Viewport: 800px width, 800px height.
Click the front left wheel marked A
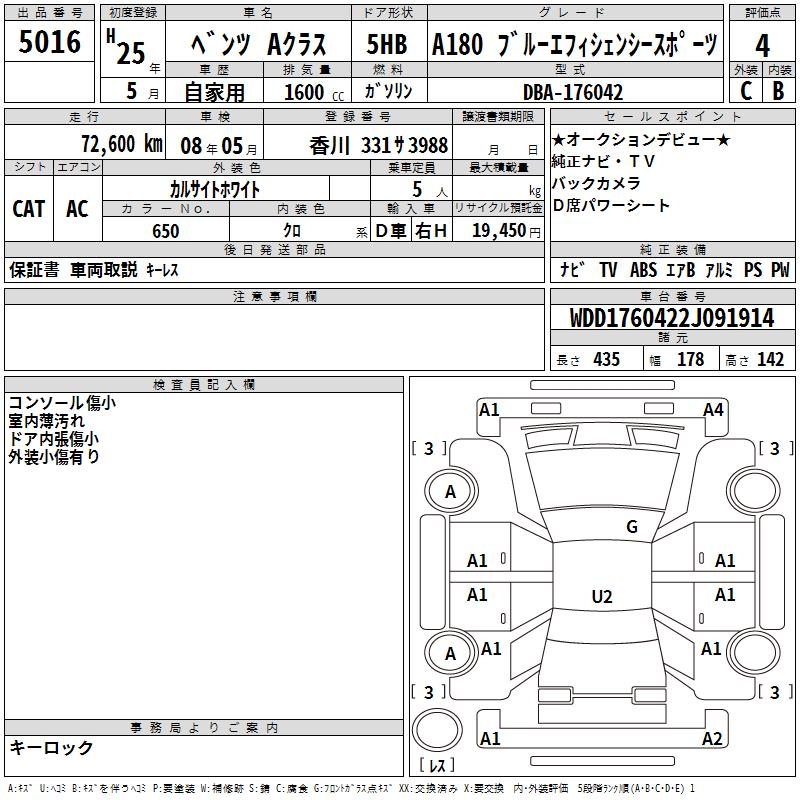[451, 492]
